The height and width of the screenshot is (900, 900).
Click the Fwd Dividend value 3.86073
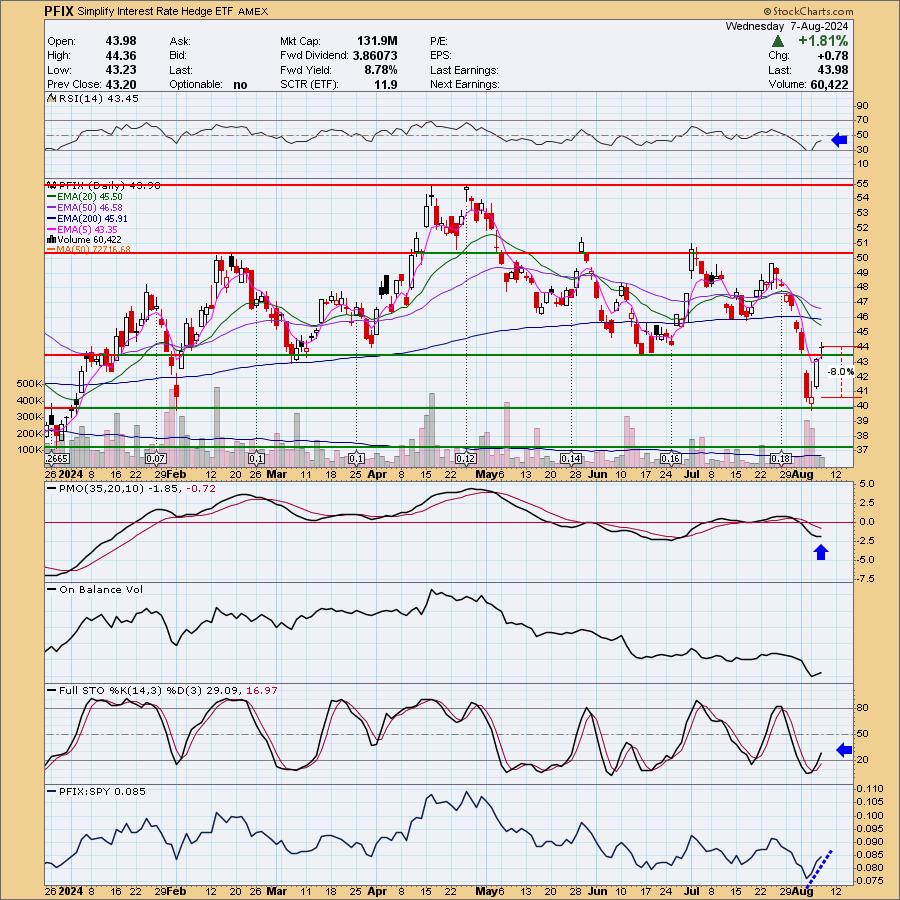[375, 56]
